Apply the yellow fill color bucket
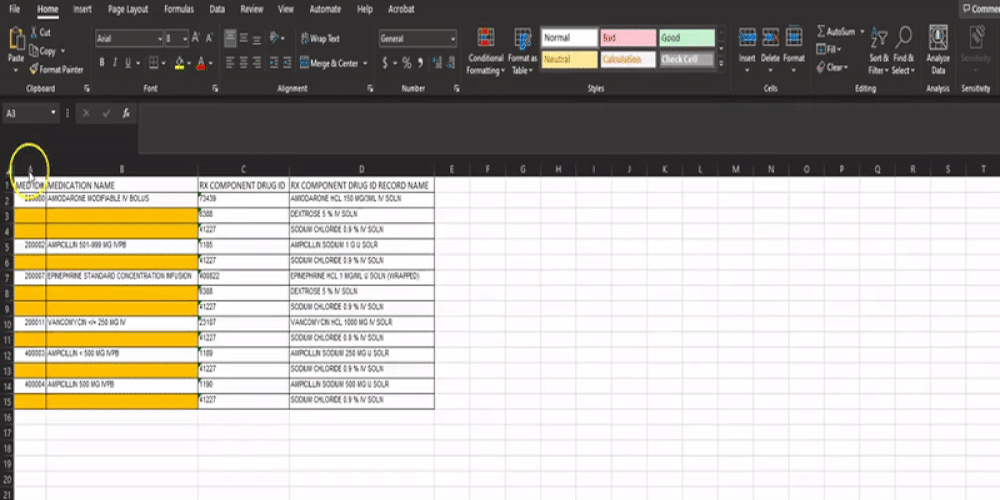The image size is (1000, 500). (180, 62)
